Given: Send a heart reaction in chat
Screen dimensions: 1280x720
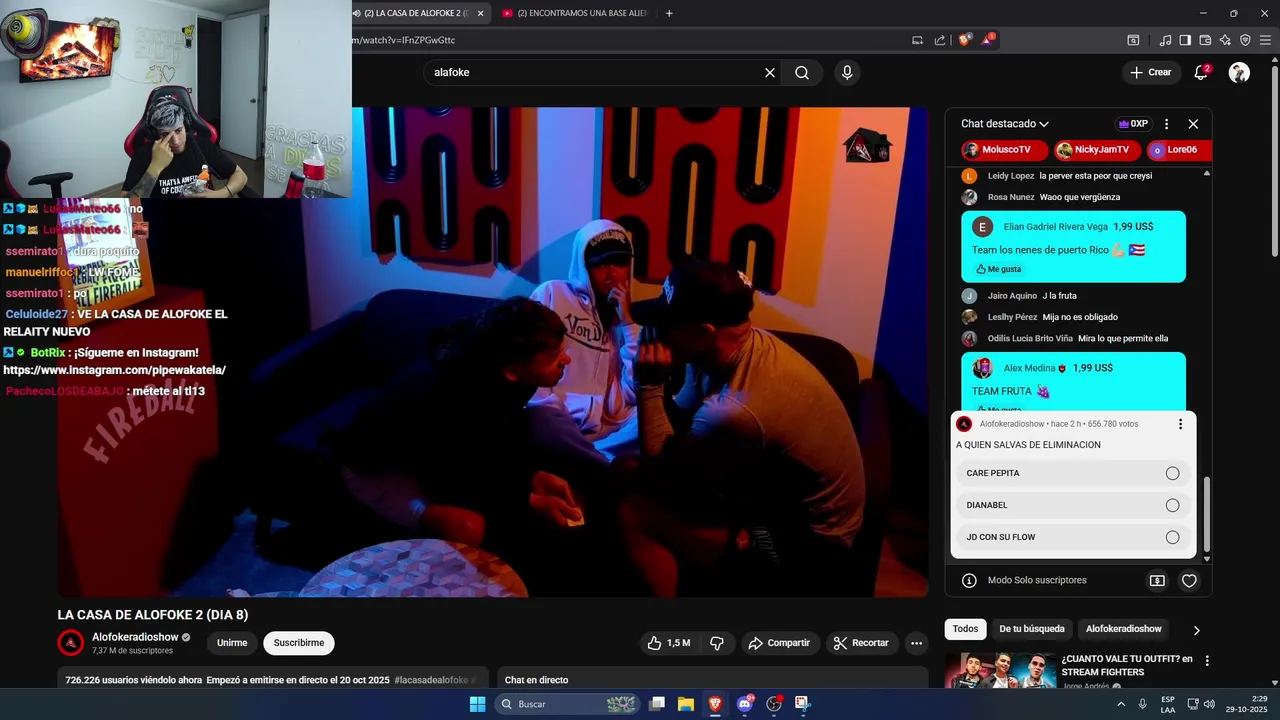Looking at the screenshot, I should click(x=1189, y=580).
